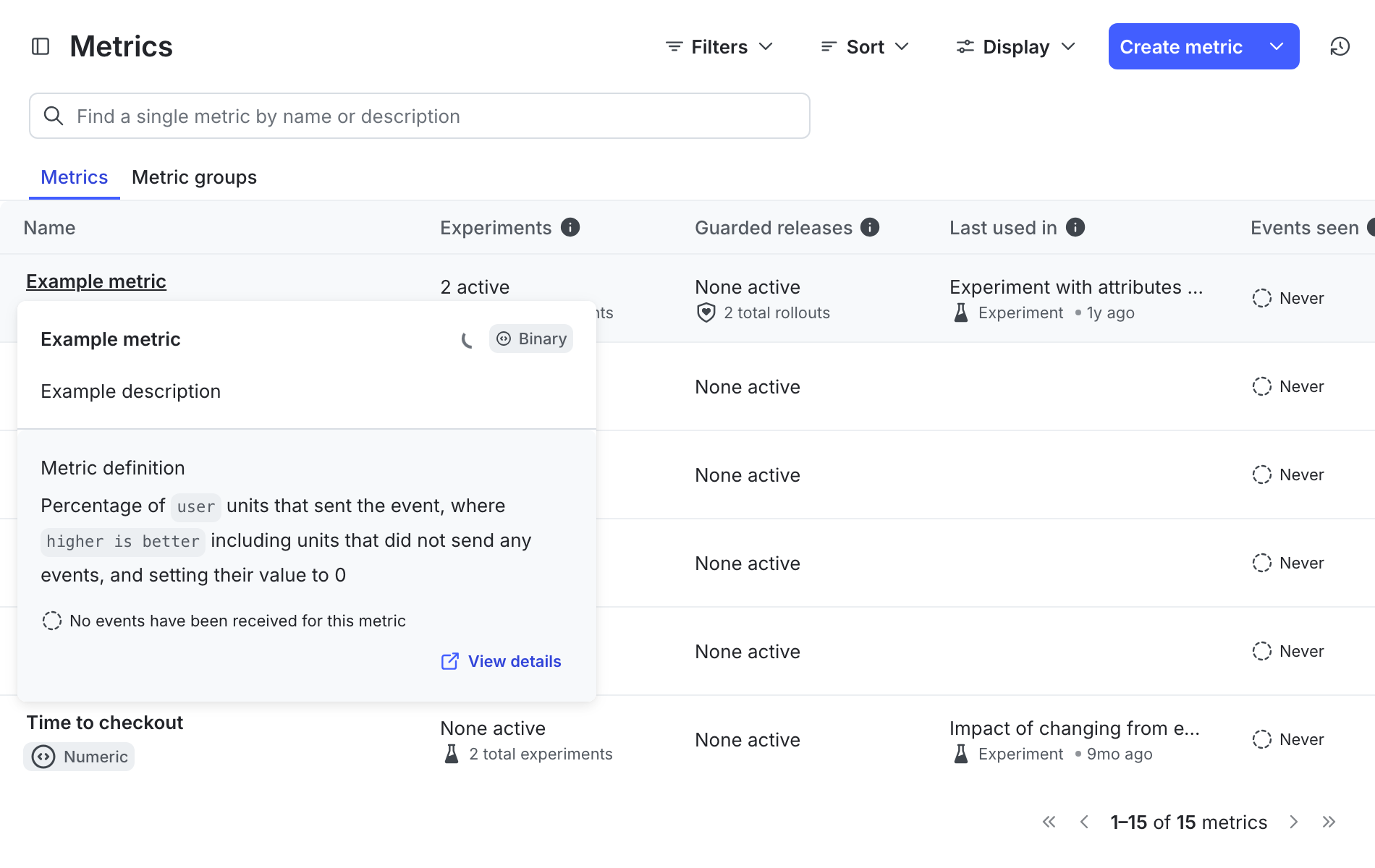
Task: Open the Example metric link
Action: tap(96, 281)
